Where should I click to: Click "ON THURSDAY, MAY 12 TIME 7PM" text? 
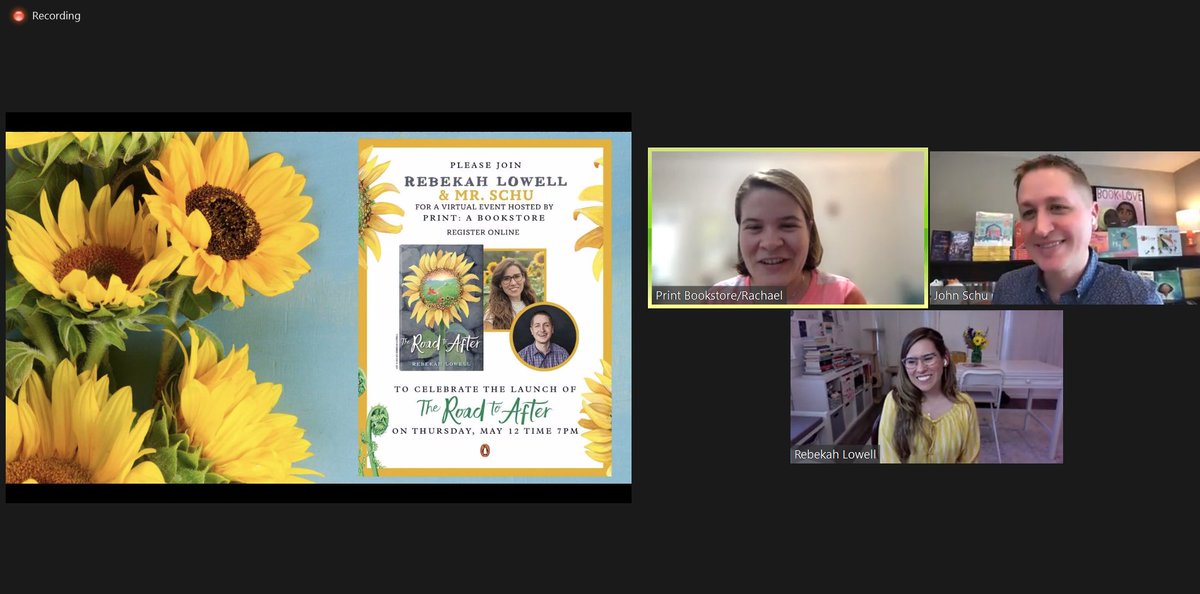[x=485, y=431]
